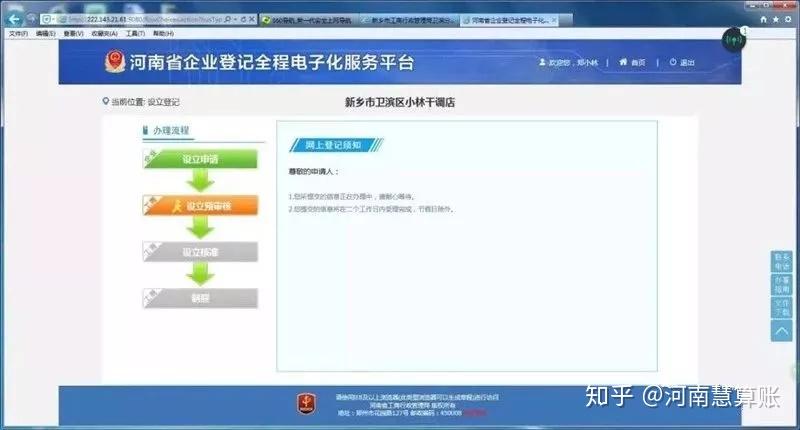Click the shield emblem icon in footer
Image resolution: width=800 pixels, height=430 pixels.
click(x=306, y=403)
